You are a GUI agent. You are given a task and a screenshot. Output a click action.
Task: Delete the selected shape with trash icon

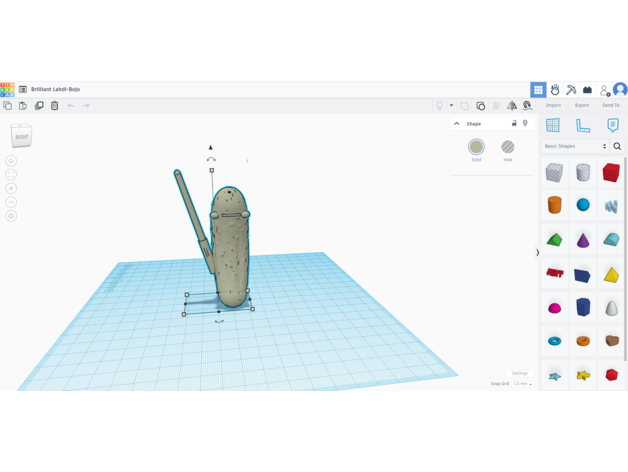(55, 105)
